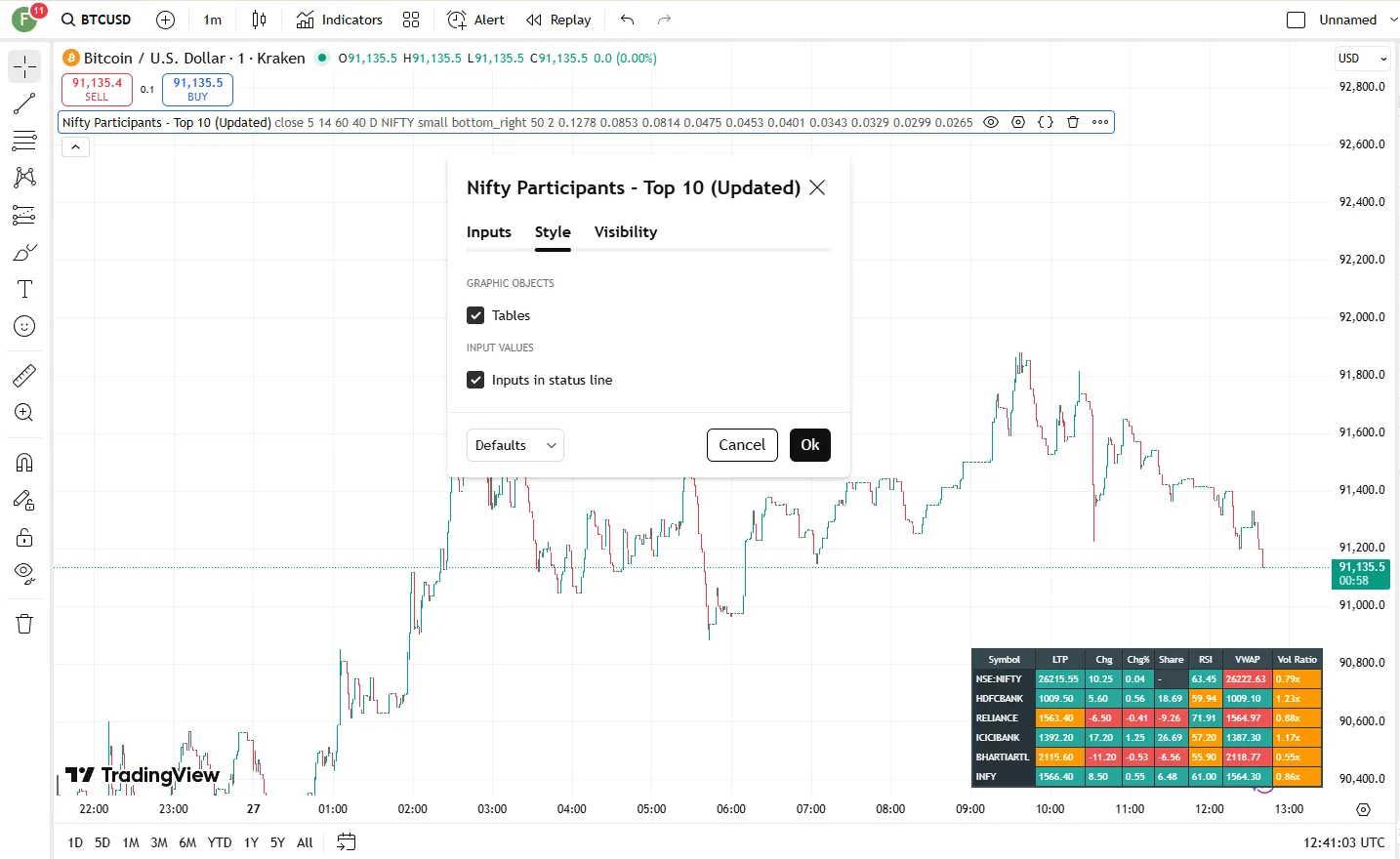Activate the magnet mode icon
The height and width of the screenshot is (859, 1400).
click(x=24, y=463)
